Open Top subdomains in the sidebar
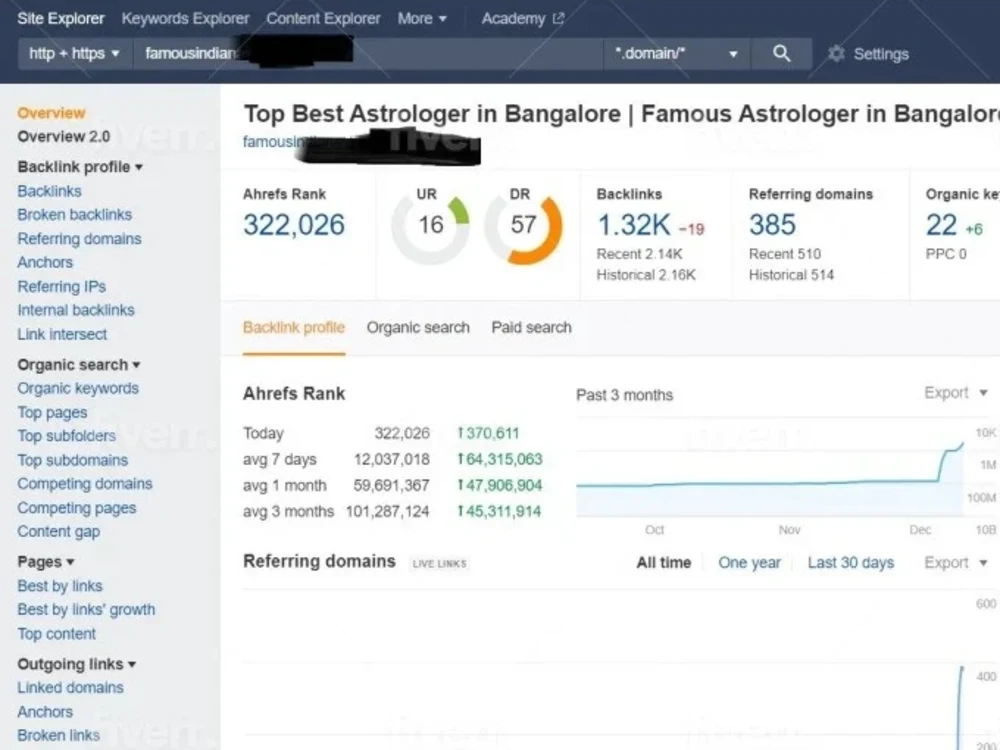The image size is (1000, 750). click(x=73, y=460)
